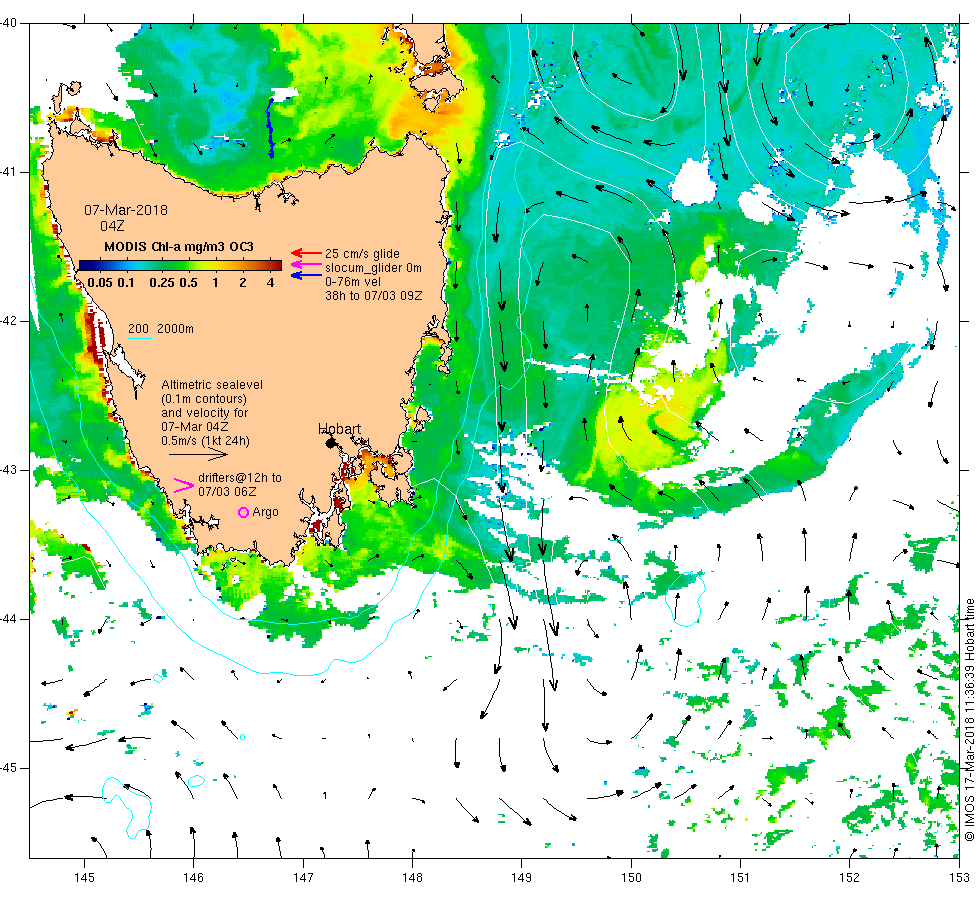Click the '2000m' depth contour label
This screenshot has width=980, height=900.
click(x=175, y=329)
